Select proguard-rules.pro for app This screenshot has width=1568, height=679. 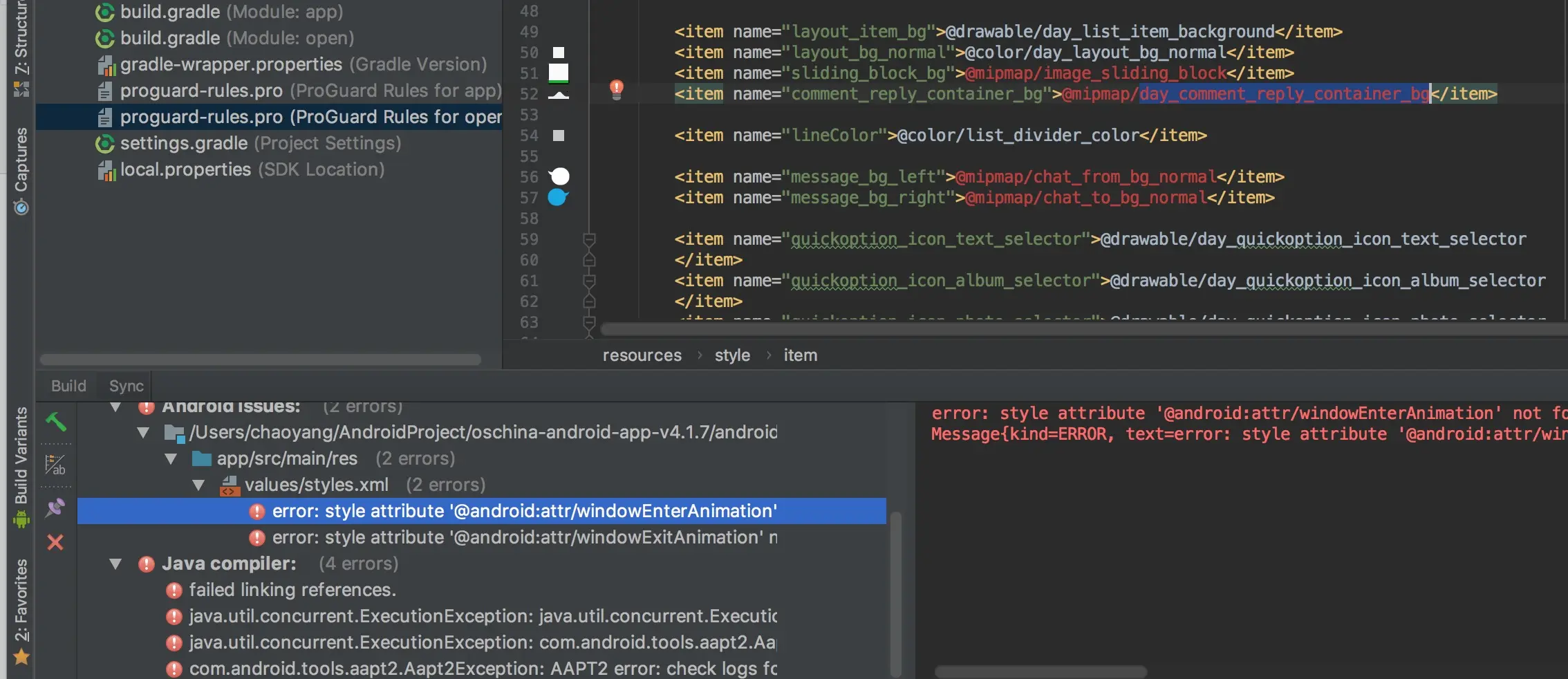pyautogui.click(x=310, y=91)
